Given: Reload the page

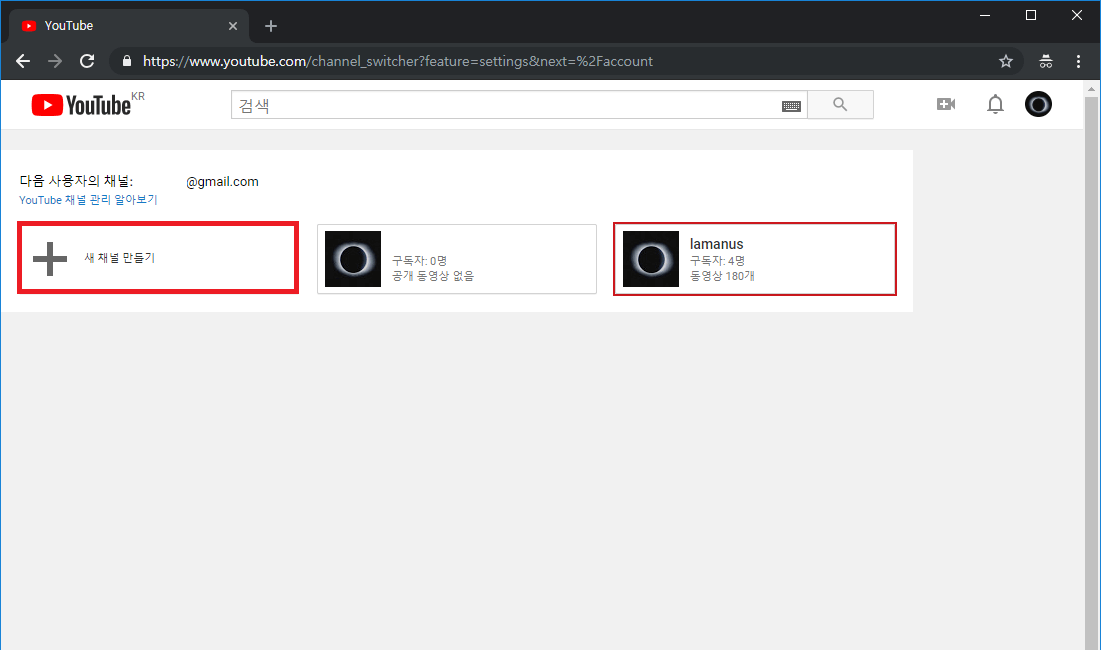Looking at the screenshot, I should tap(87, 61).
